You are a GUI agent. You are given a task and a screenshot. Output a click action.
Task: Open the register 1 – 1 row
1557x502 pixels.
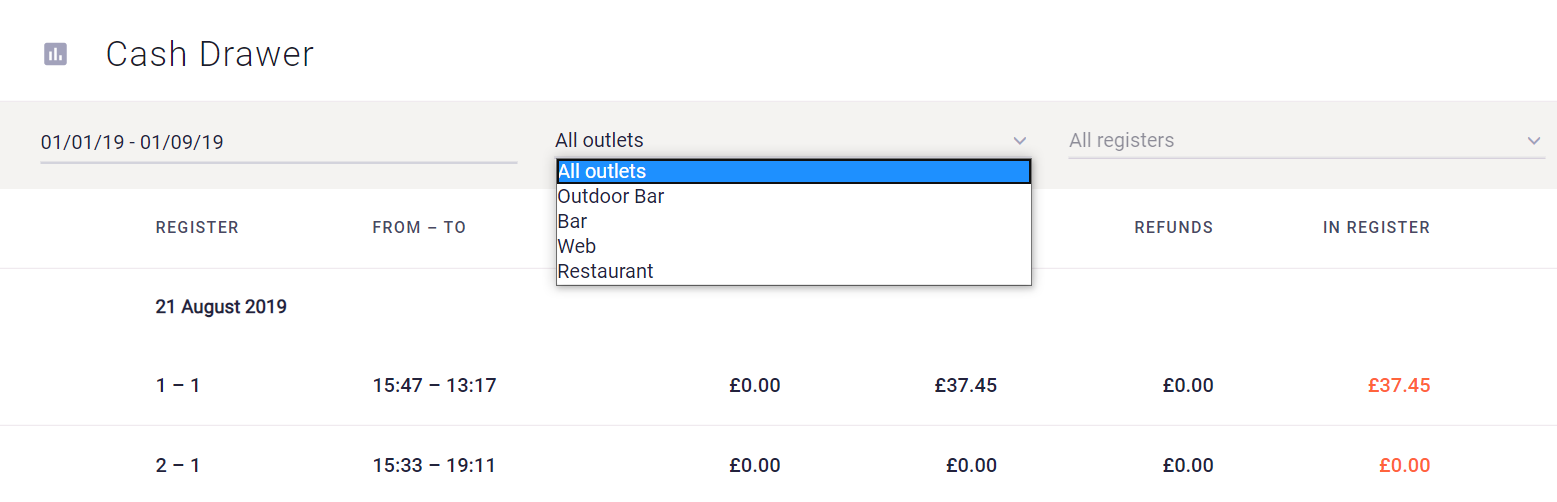pyautogui.click(x=178, y=386)
